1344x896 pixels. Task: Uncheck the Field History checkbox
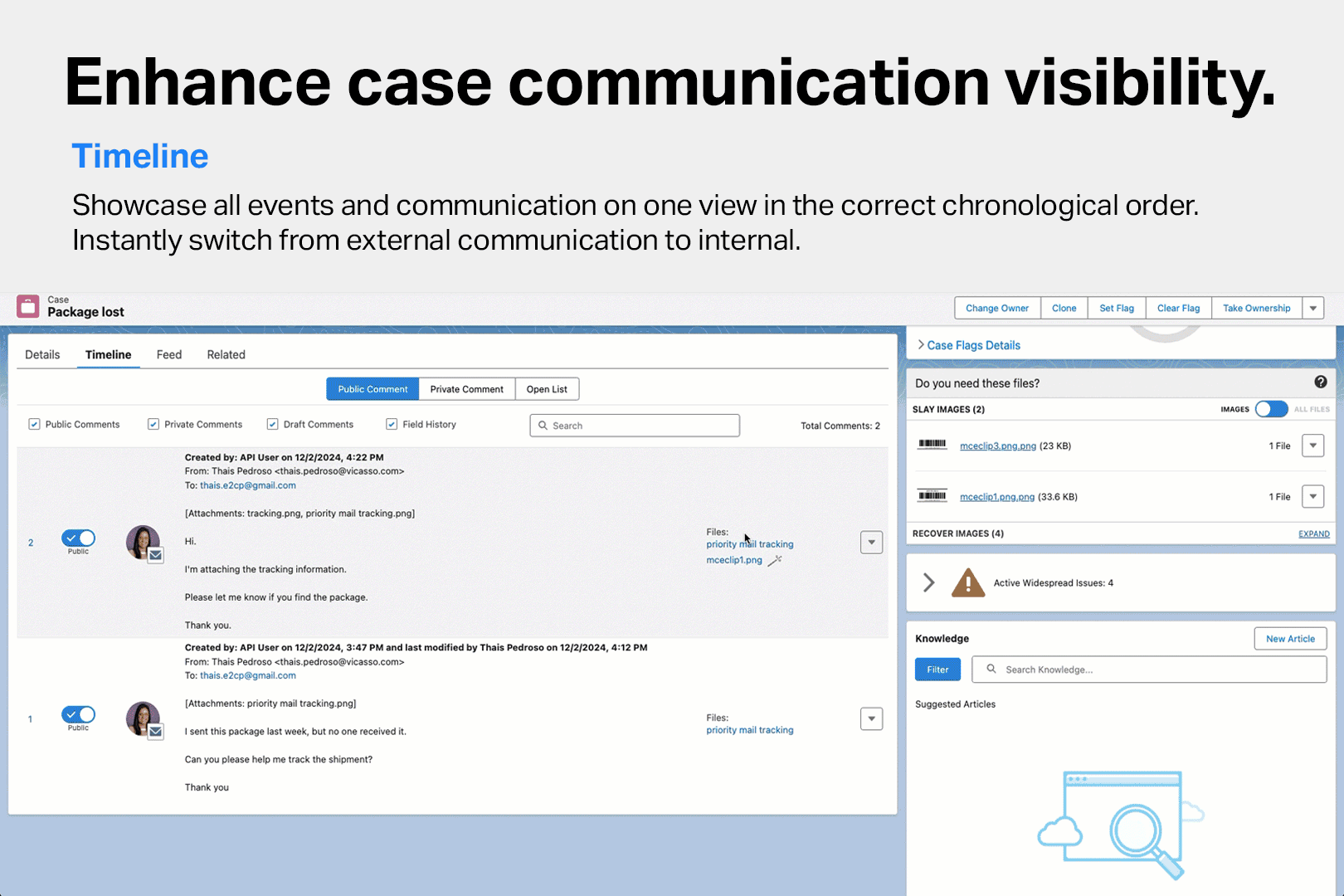392,424
